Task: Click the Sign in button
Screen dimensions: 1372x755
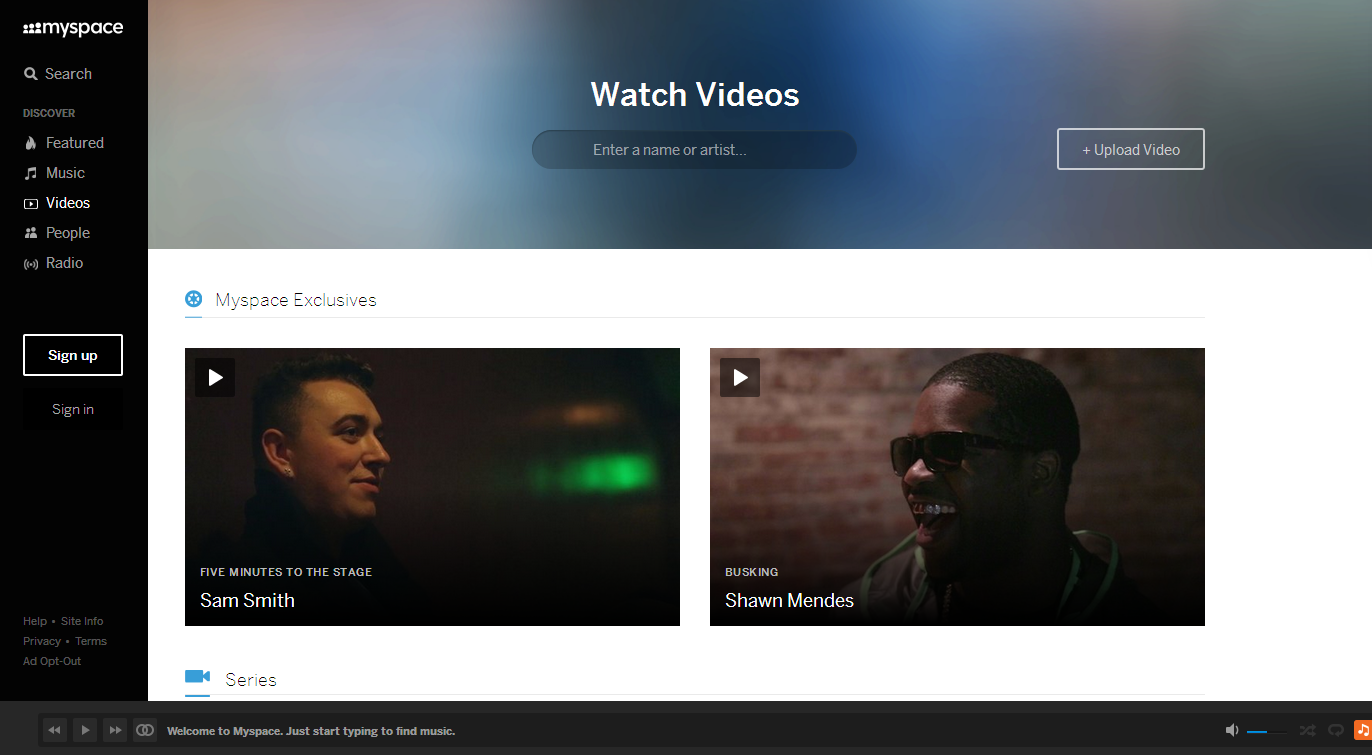Action: 73,409
